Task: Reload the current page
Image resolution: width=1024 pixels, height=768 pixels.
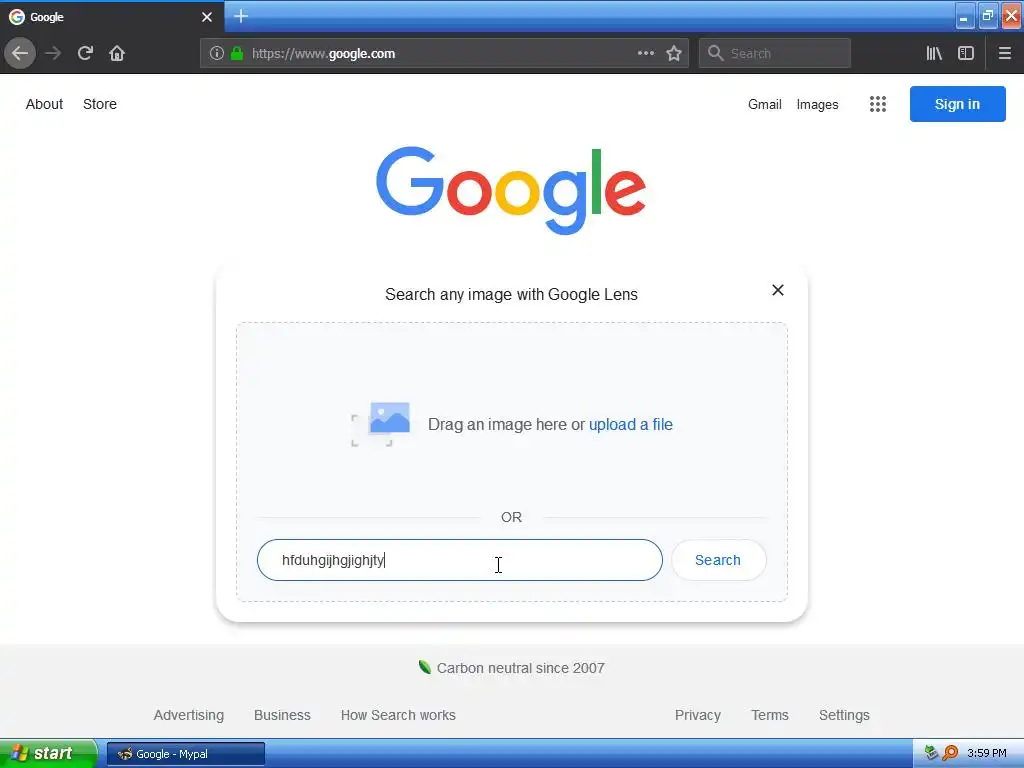Action: 85,53
